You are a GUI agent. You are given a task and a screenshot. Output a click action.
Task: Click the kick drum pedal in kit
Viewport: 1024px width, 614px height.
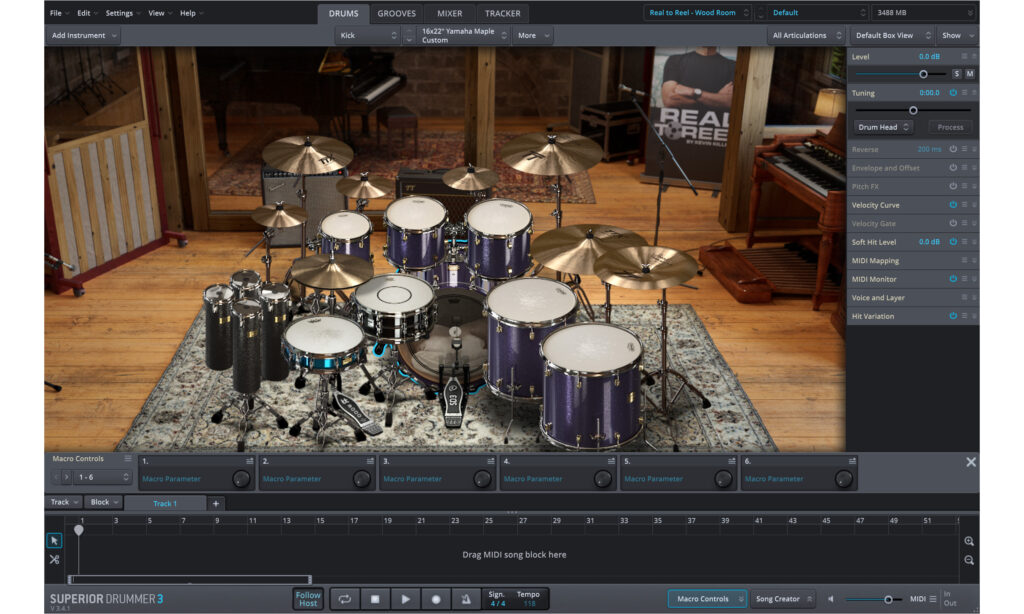[x=453, y=398]
